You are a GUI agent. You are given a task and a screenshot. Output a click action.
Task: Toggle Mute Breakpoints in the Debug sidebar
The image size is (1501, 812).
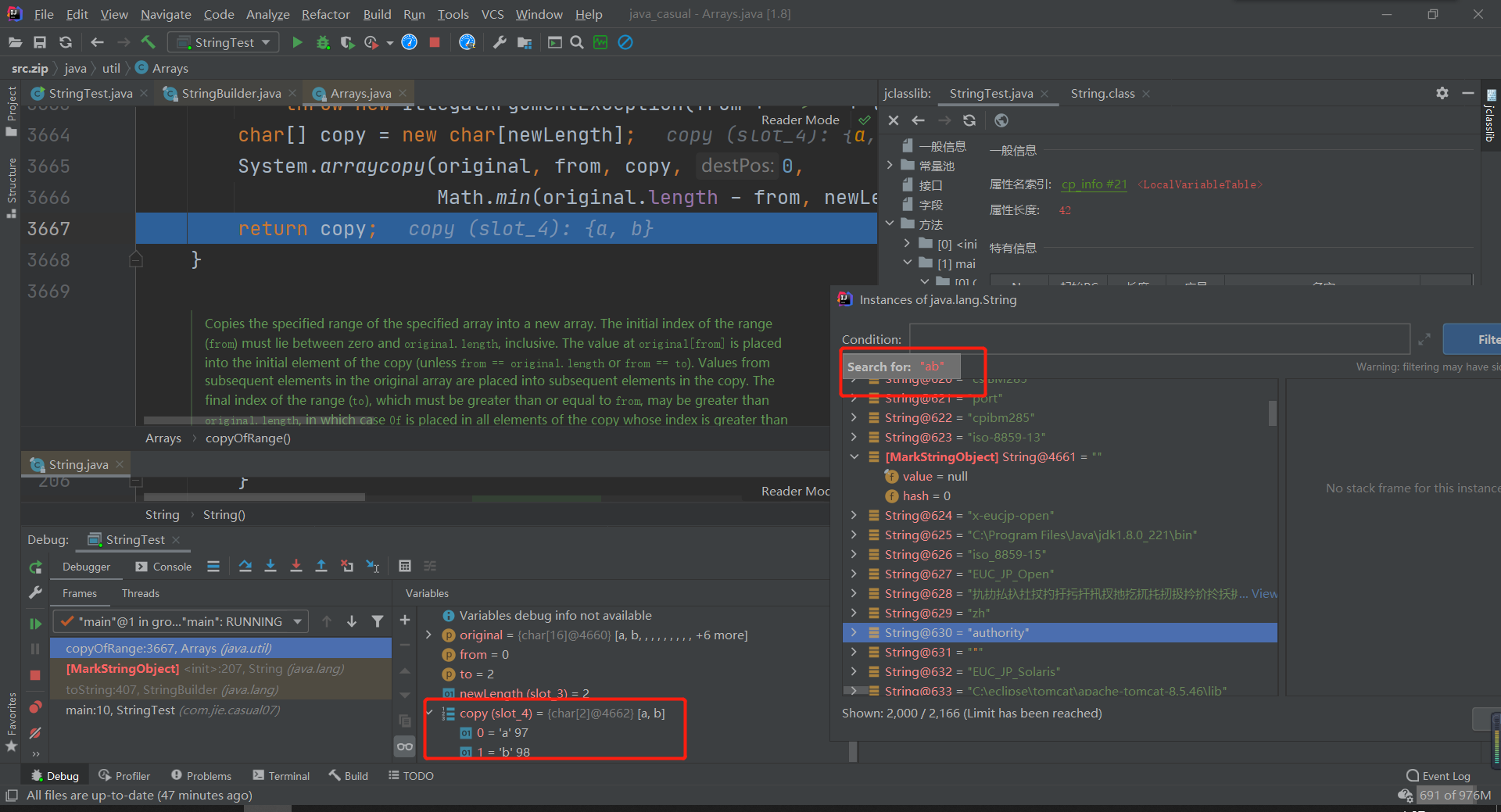35,733
